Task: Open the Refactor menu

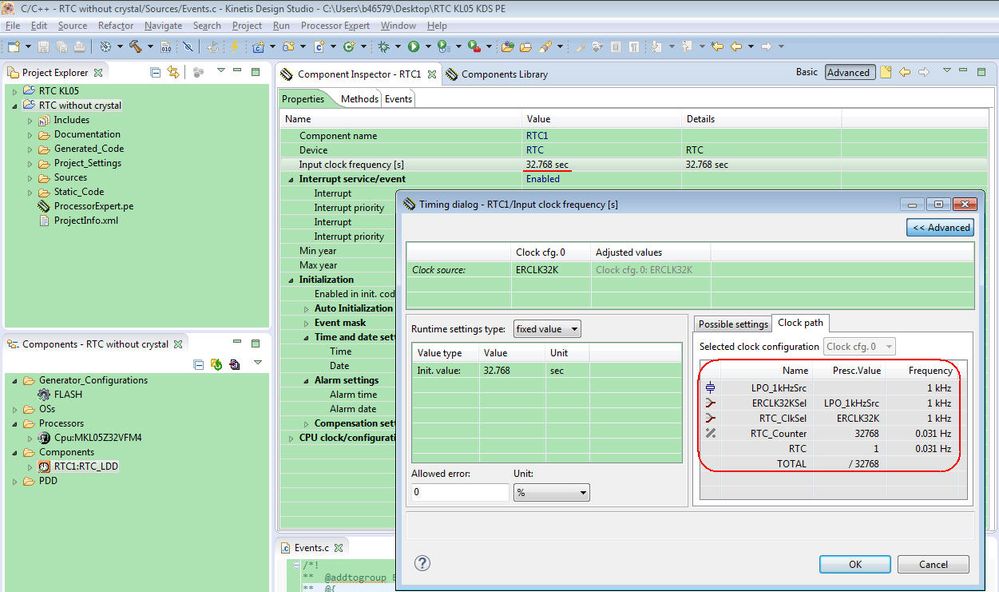Action: coord(115,25)
